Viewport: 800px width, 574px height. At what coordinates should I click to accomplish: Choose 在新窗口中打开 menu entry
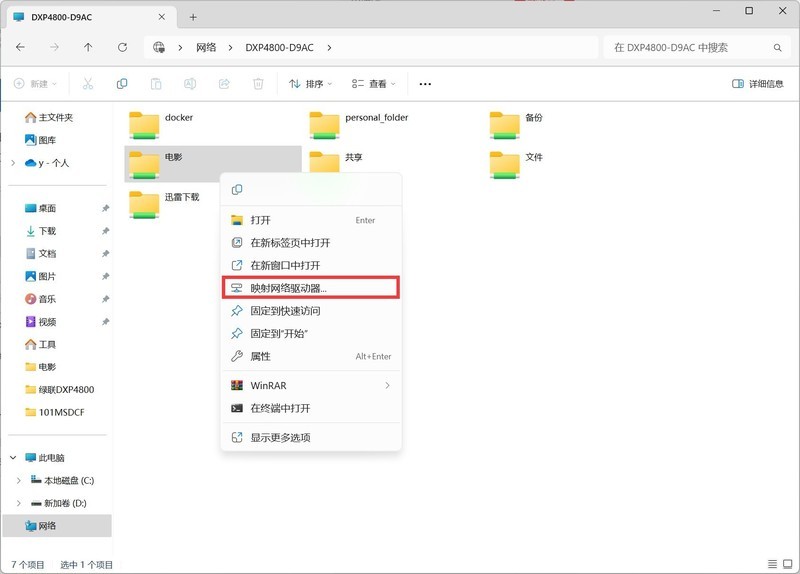pos(311,265)
